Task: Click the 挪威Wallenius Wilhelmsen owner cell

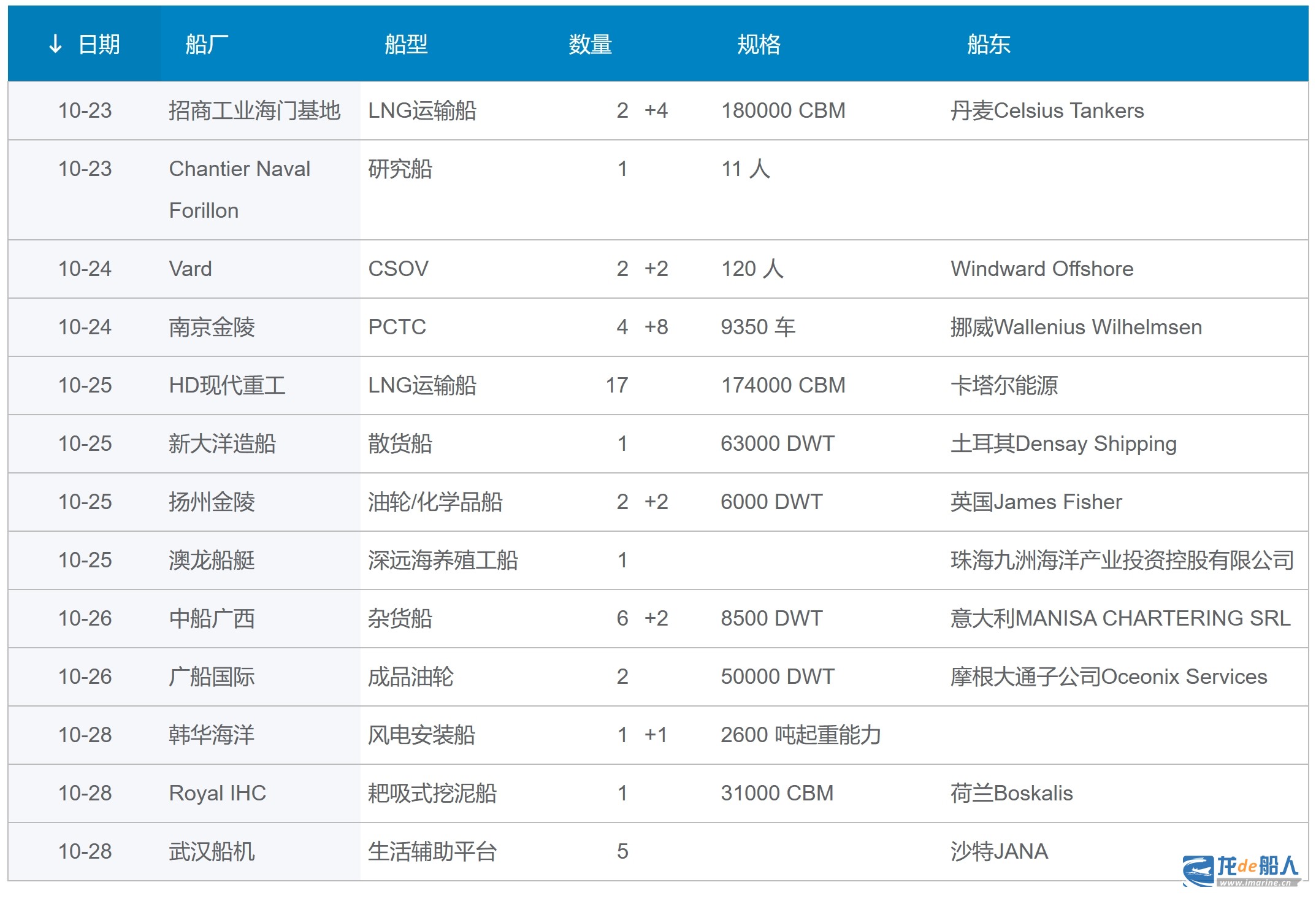Action: (1076, 327)
